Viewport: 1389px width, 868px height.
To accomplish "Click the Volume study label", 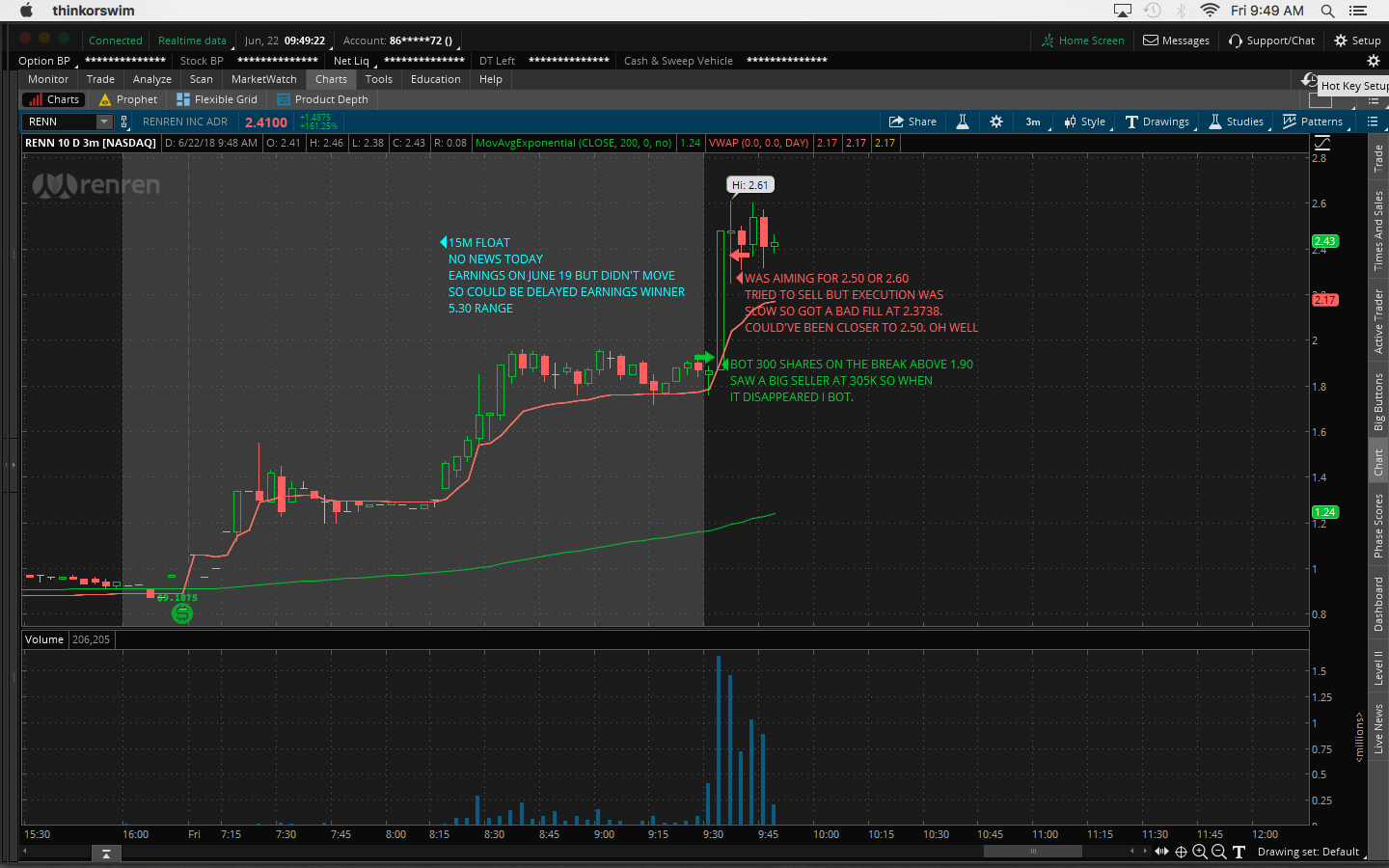I will coord(44,639).
